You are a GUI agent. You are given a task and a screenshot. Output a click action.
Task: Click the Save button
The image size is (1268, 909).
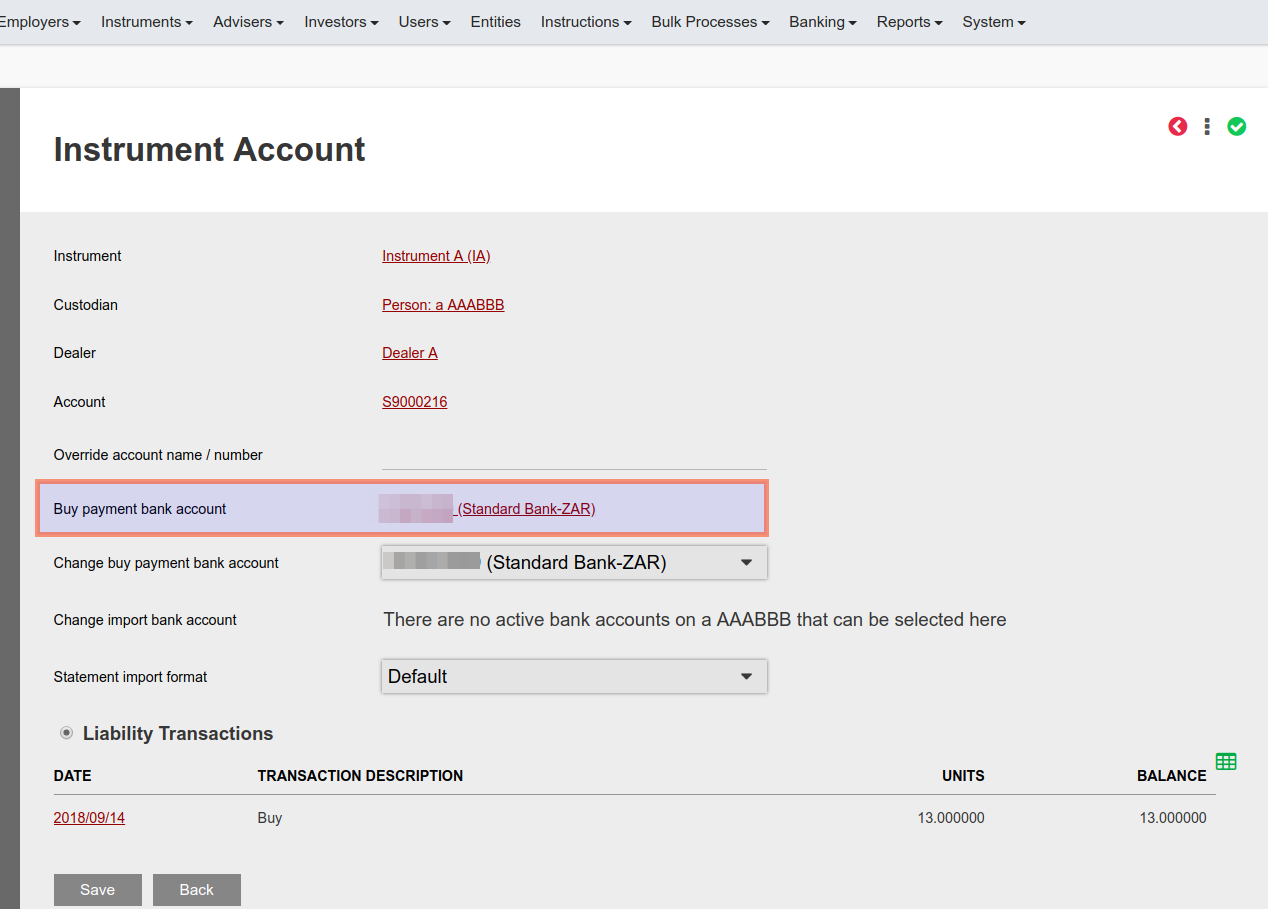click(98, 890)
